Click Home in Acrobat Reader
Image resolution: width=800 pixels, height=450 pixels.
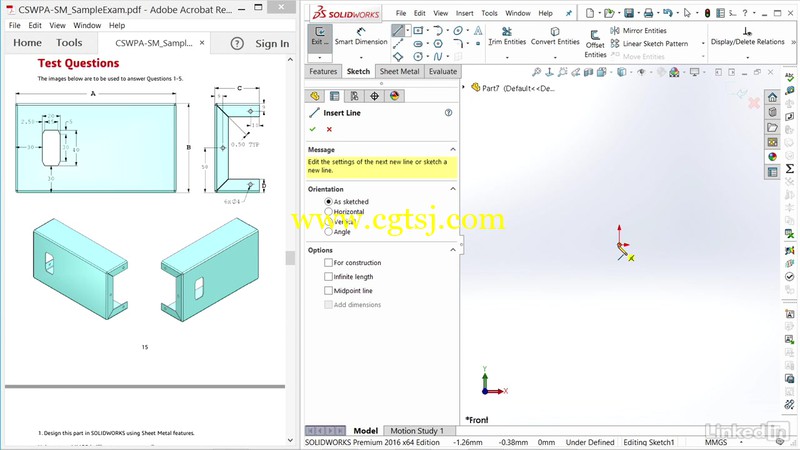pos(28,43)
